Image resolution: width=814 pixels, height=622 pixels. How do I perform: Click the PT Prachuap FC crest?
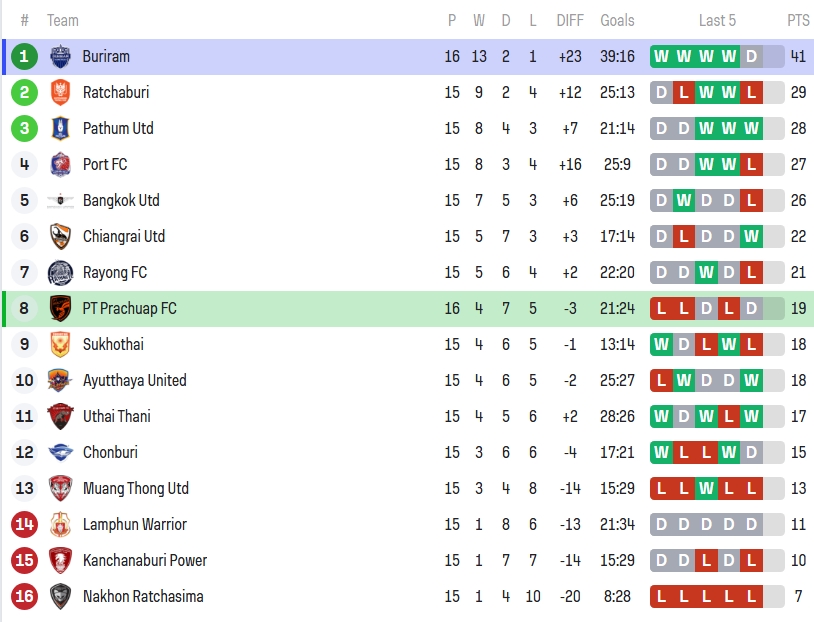pyautogui.click(x=60, y=309)
